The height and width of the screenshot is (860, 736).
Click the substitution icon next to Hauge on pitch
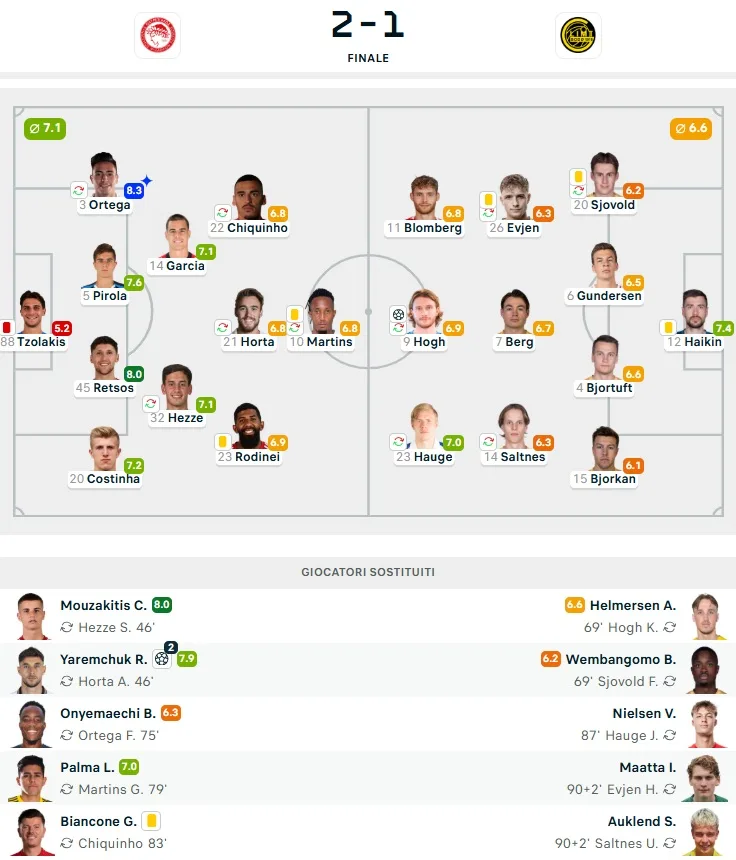398,441
